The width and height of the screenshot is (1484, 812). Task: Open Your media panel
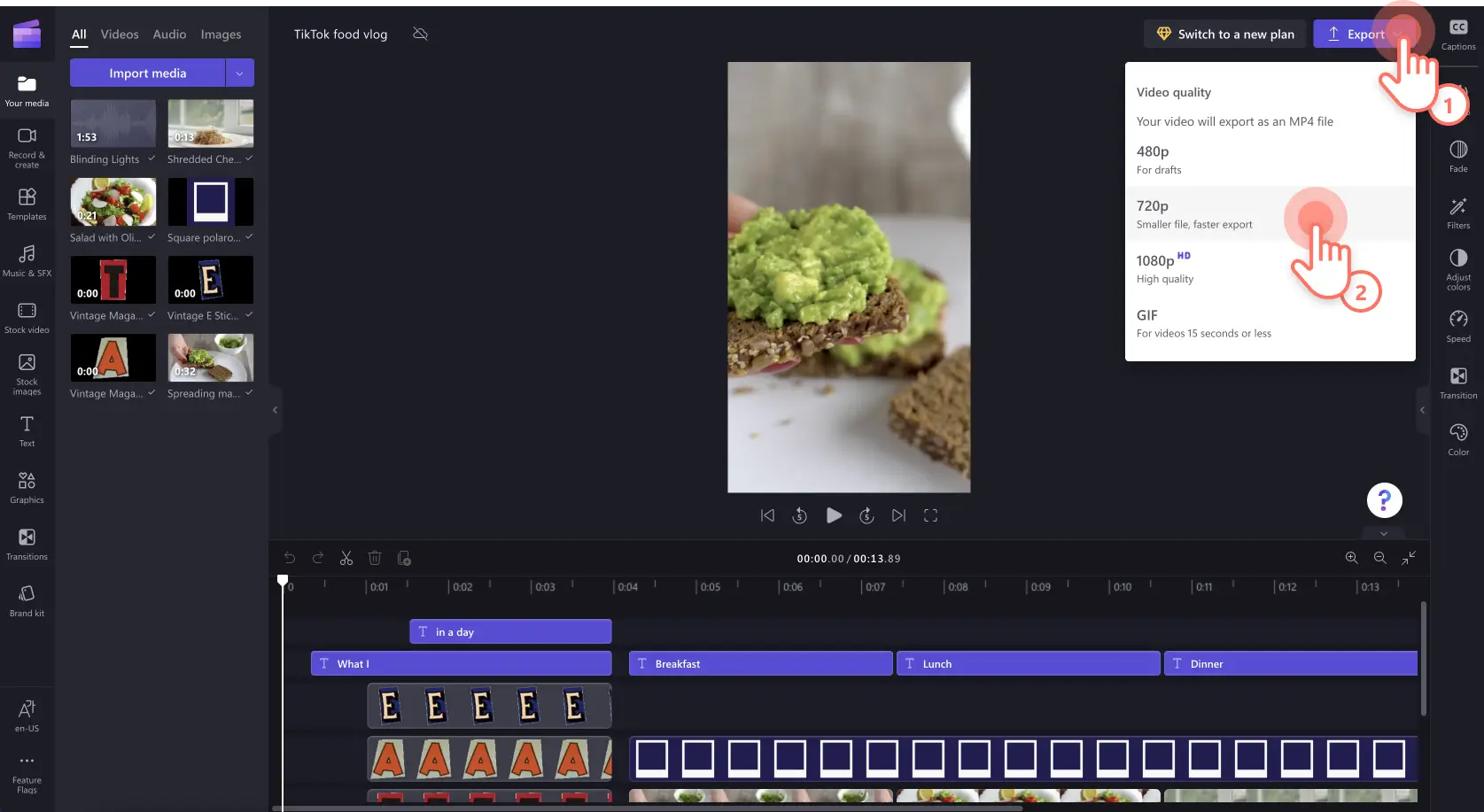click(27, 90)
